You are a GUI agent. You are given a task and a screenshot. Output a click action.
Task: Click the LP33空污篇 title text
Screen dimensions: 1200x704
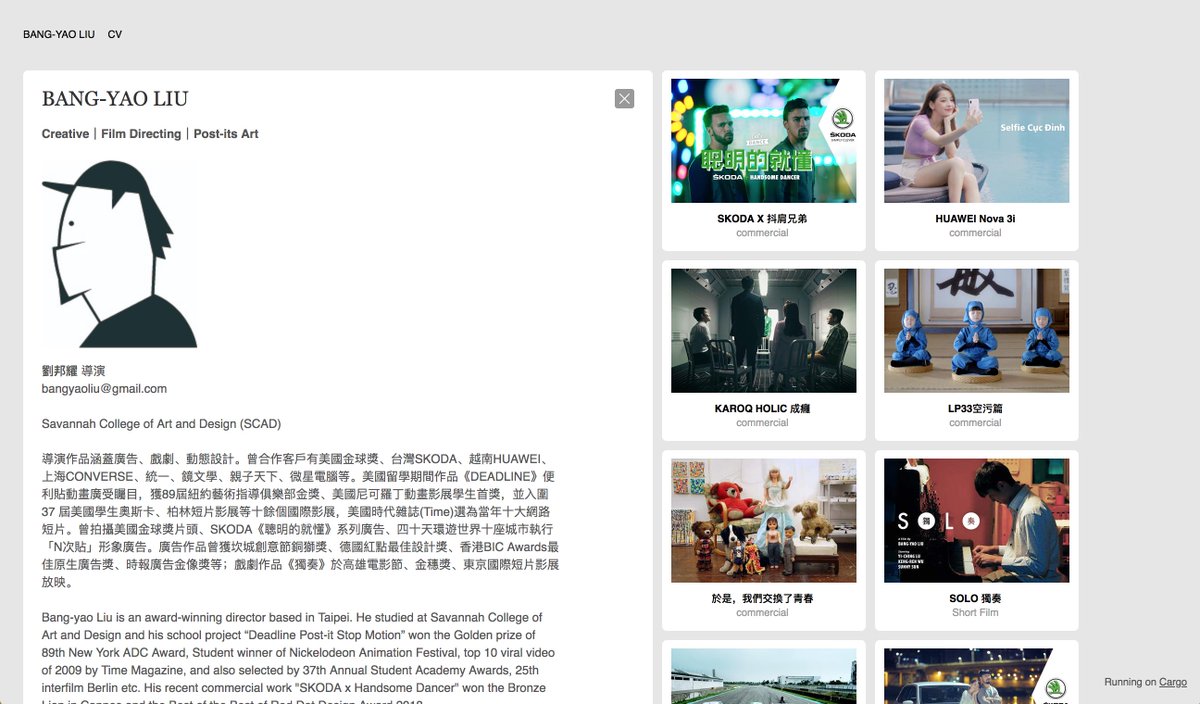coord(975,408)
